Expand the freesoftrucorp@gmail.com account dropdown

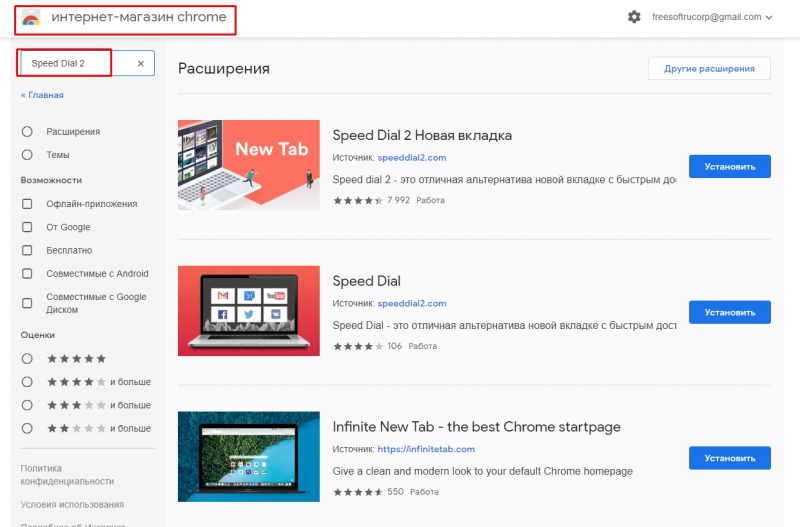(x=712, y=17)
